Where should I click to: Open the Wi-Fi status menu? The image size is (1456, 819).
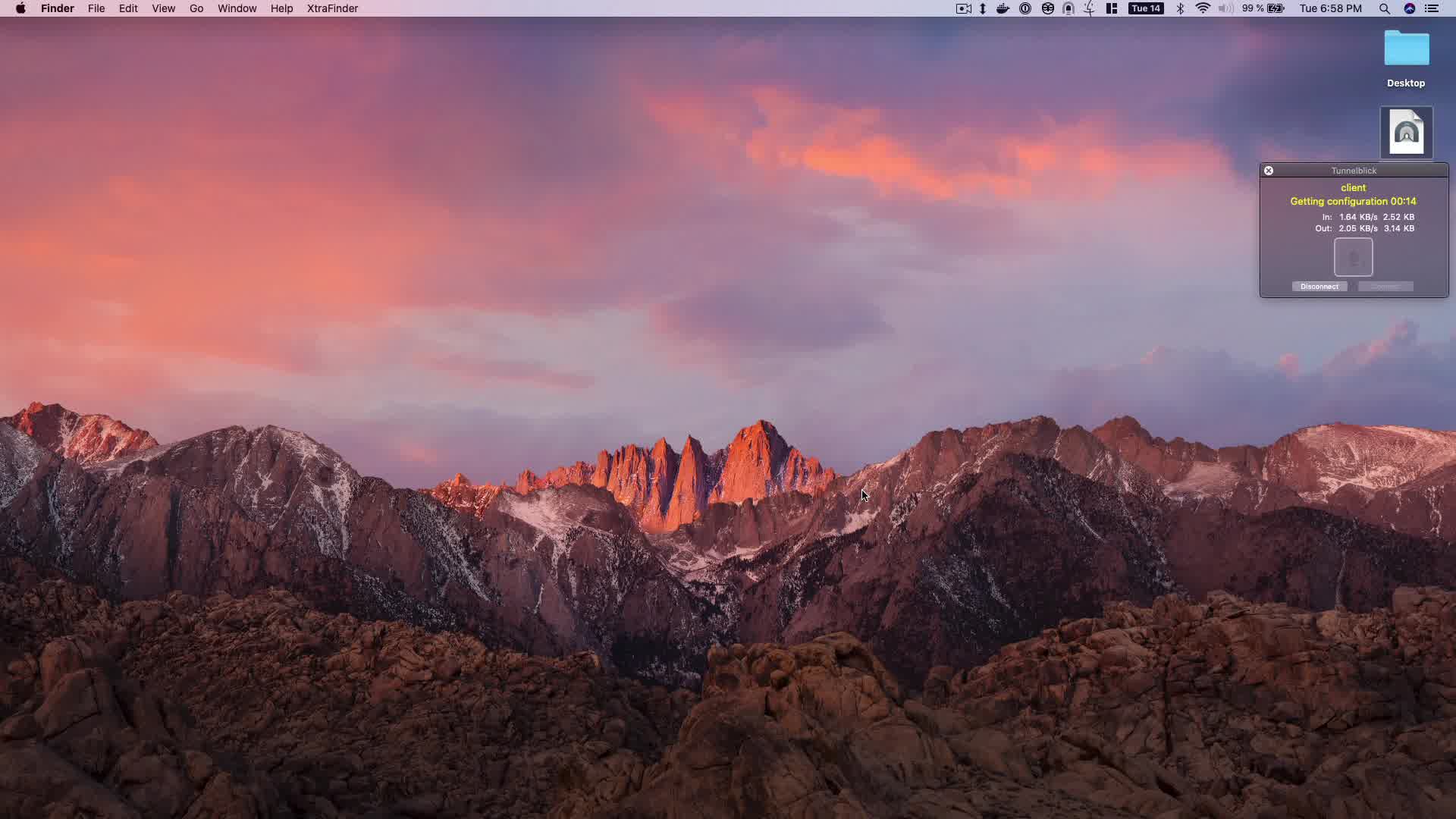[1203, 8]
